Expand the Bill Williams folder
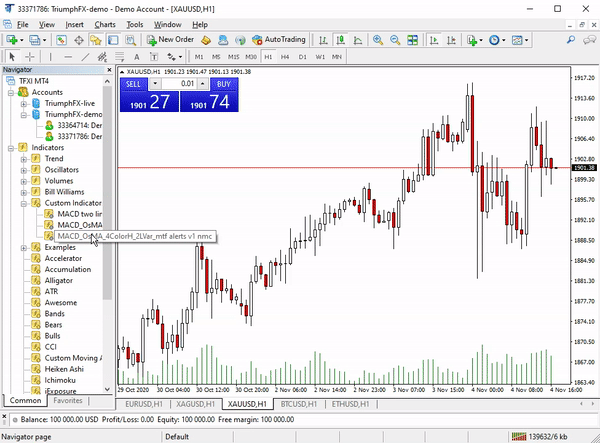This screenshot has width=600, height=443. (24, 192)
